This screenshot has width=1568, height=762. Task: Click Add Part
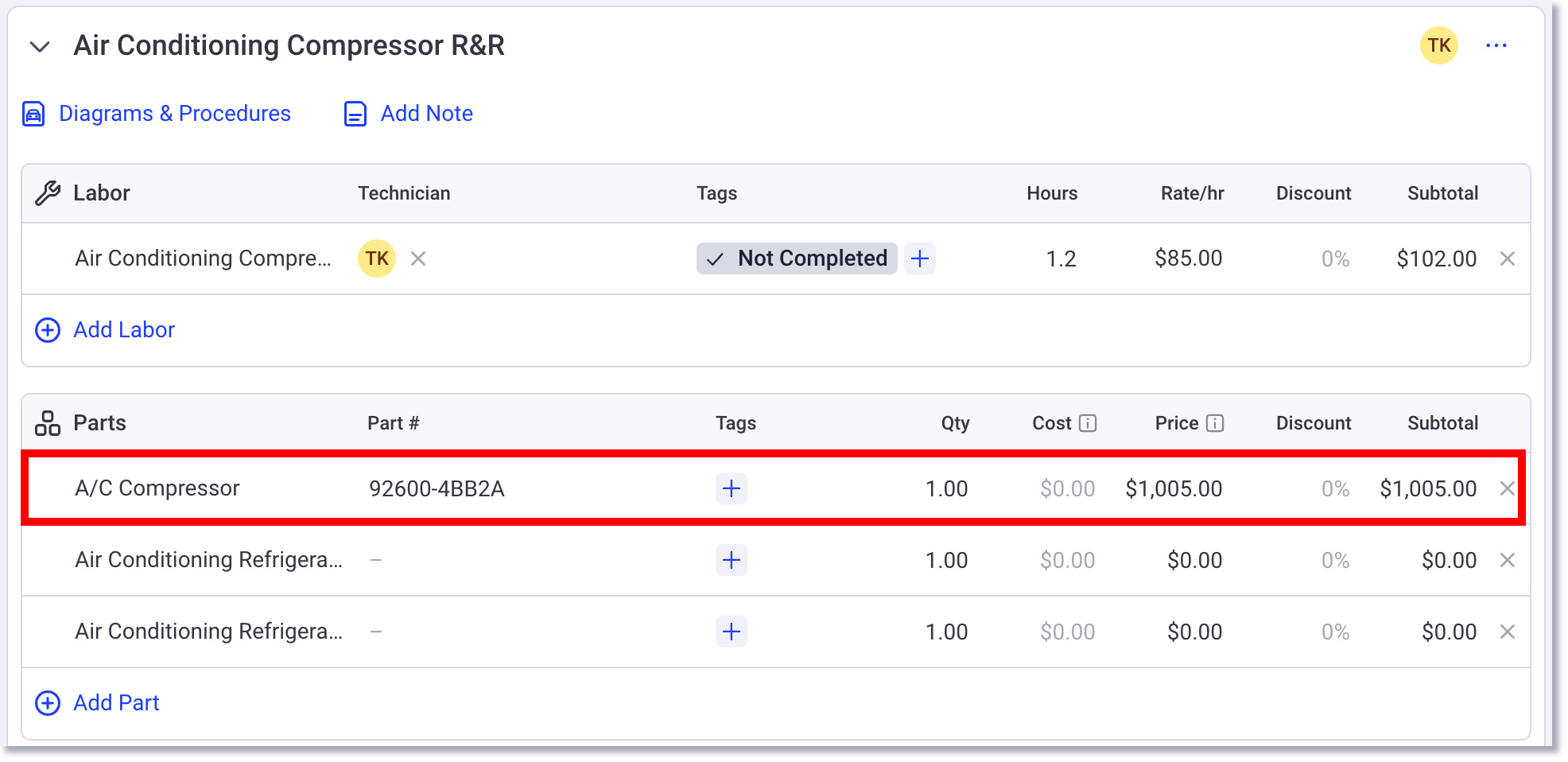point(117,703)
